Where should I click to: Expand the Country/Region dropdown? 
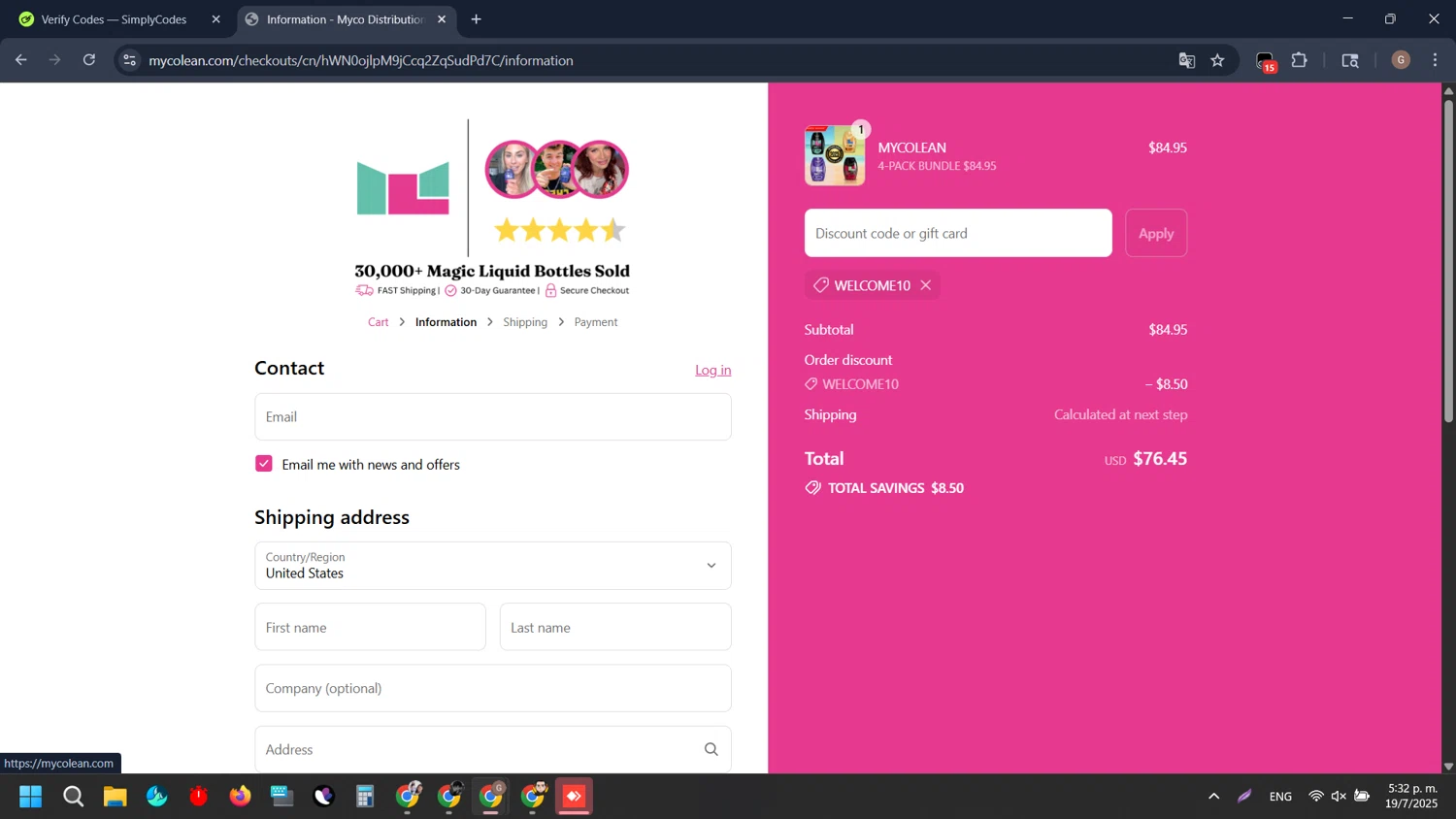[x=493, y=566]
